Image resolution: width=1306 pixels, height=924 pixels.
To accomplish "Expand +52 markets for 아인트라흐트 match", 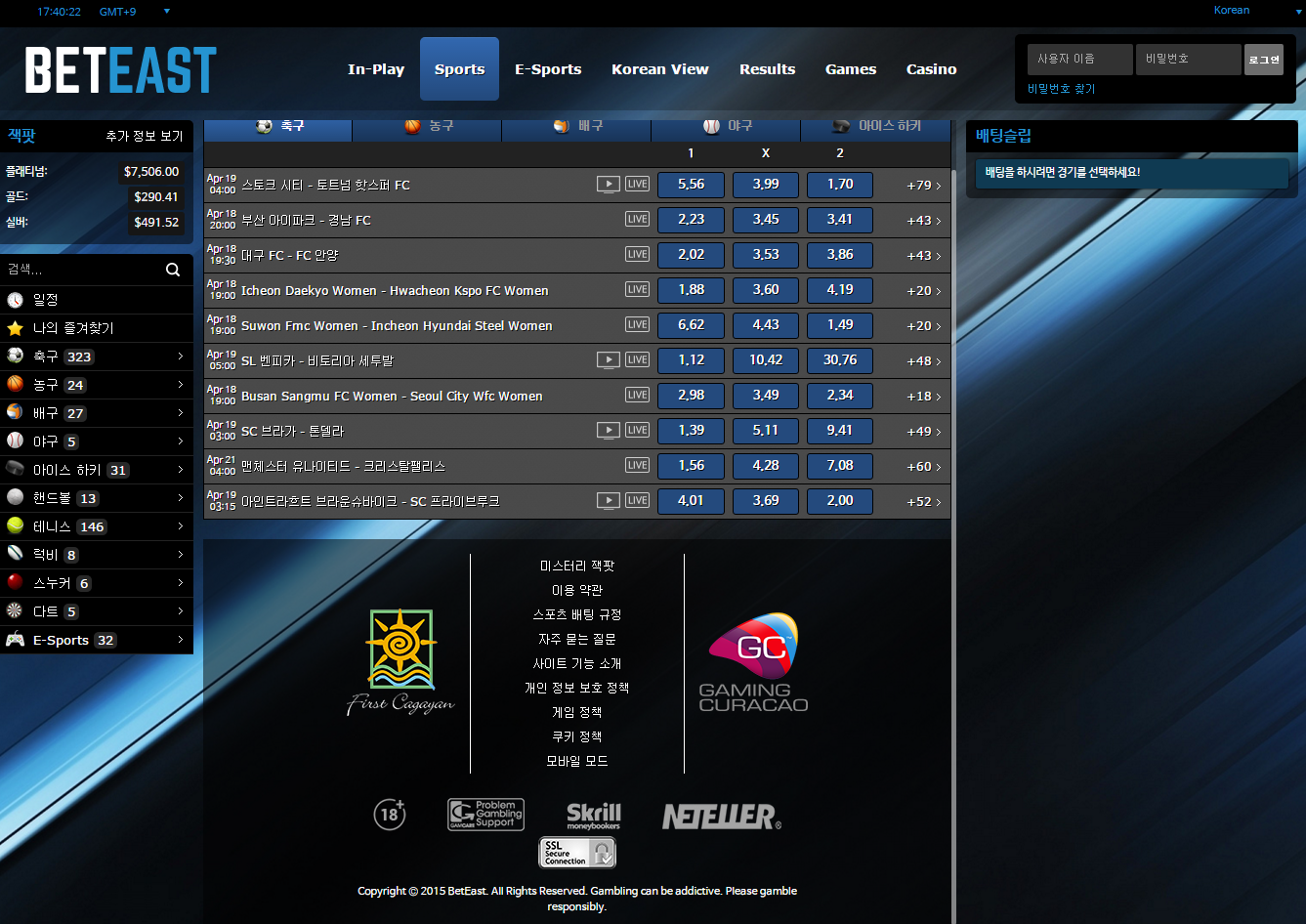I will (x=924, y=501).
